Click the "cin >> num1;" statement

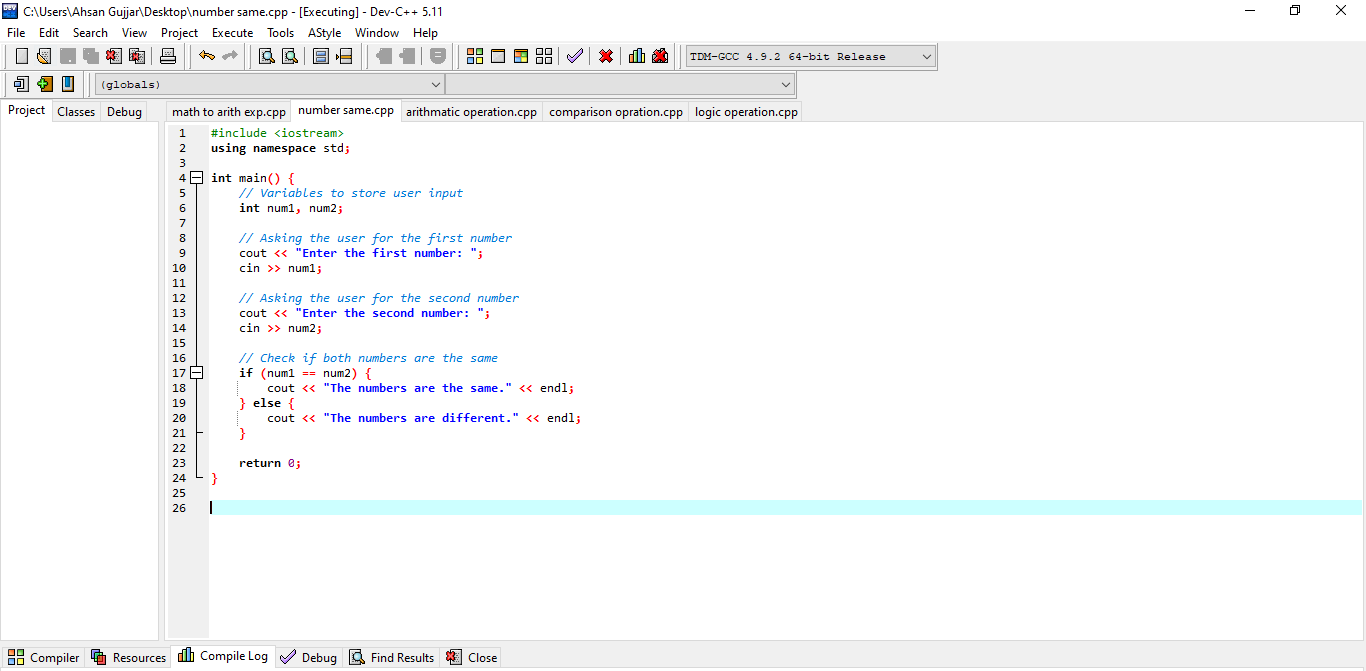pos(281,268)
